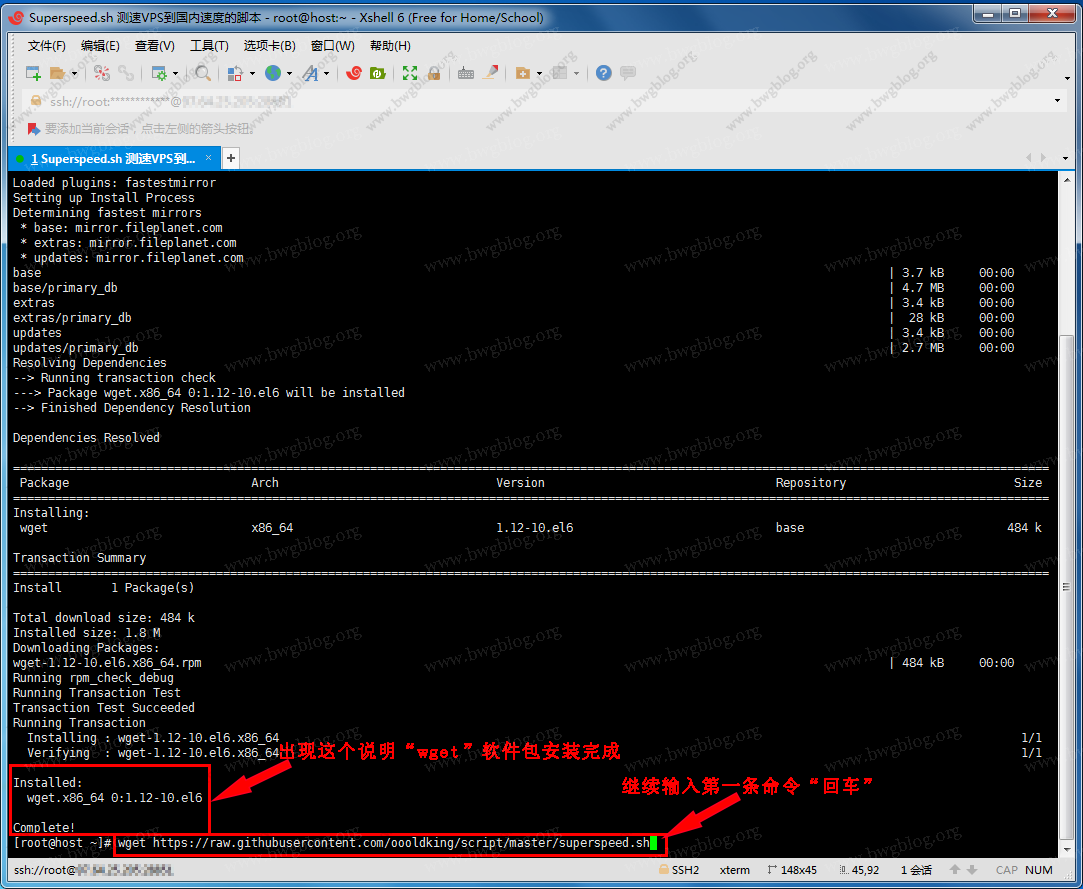The width and height of the screenshot is (1083, 889).
Task: Click the Lock Screen padlock icon
Action: pyautogui.click(x=434, y=73)
